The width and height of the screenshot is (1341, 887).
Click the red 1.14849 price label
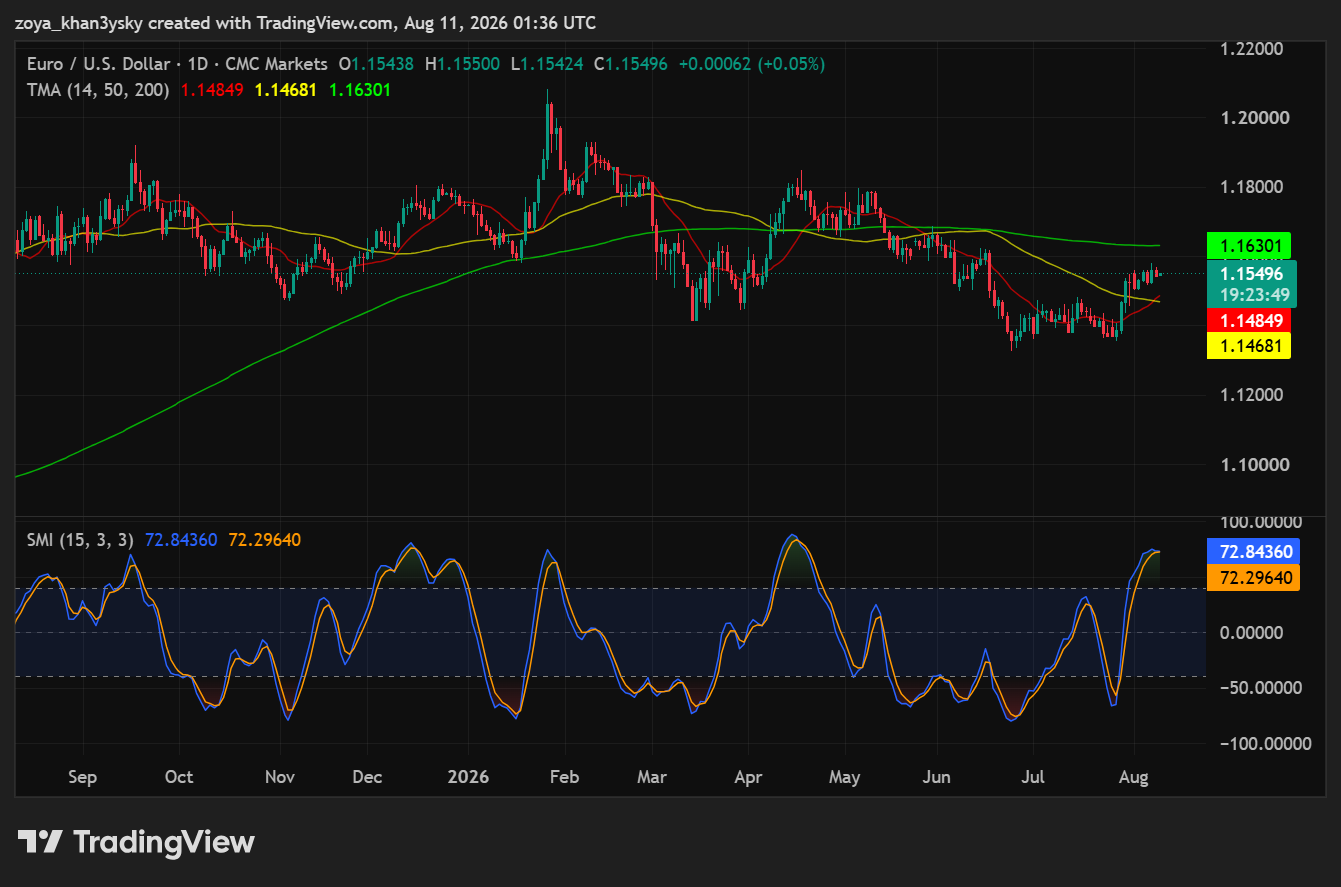click(1249, 320)
